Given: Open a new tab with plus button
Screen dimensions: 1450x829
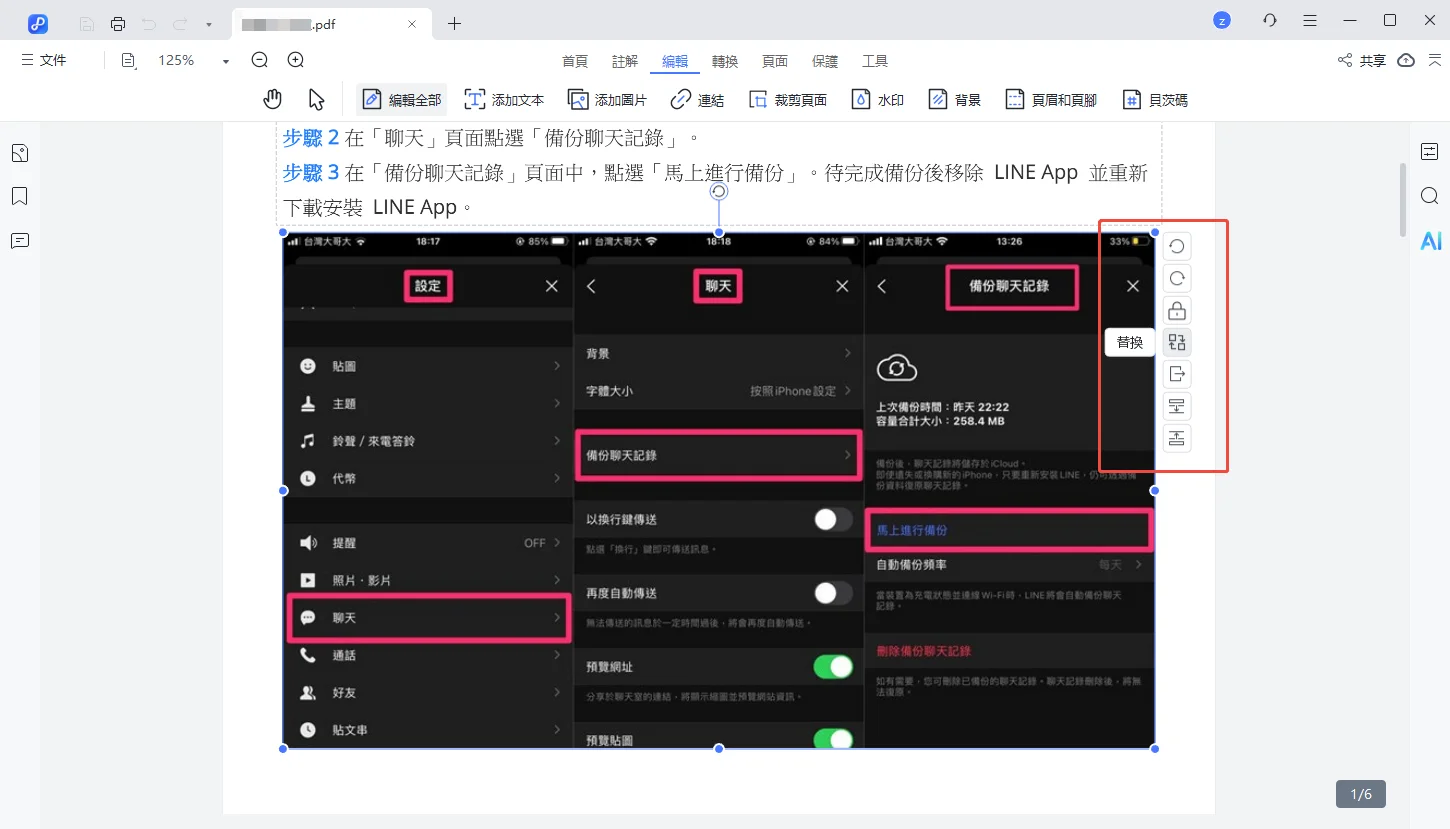Looking at the screenshot, I should pyautogui.click(x=455, y=23).
